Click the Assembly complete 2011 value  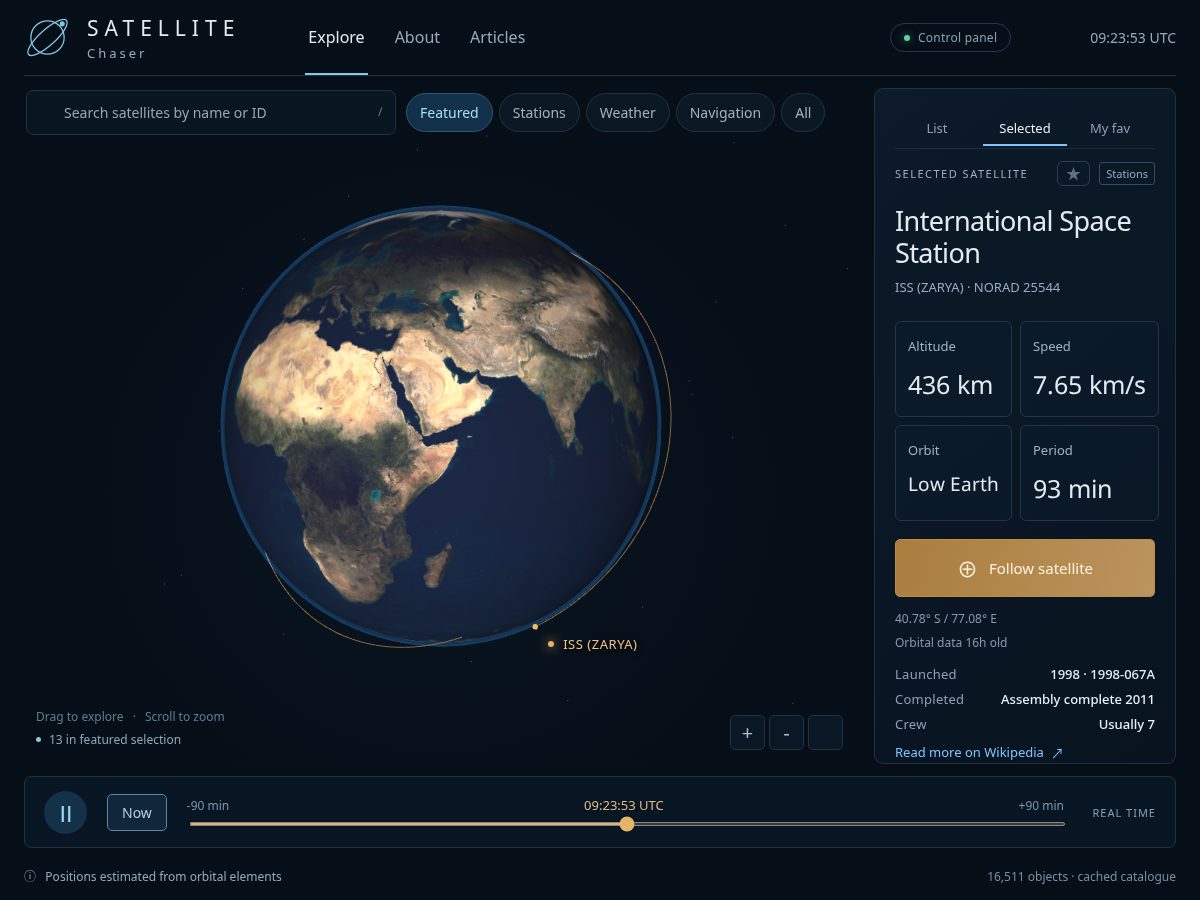[1078, 700]
